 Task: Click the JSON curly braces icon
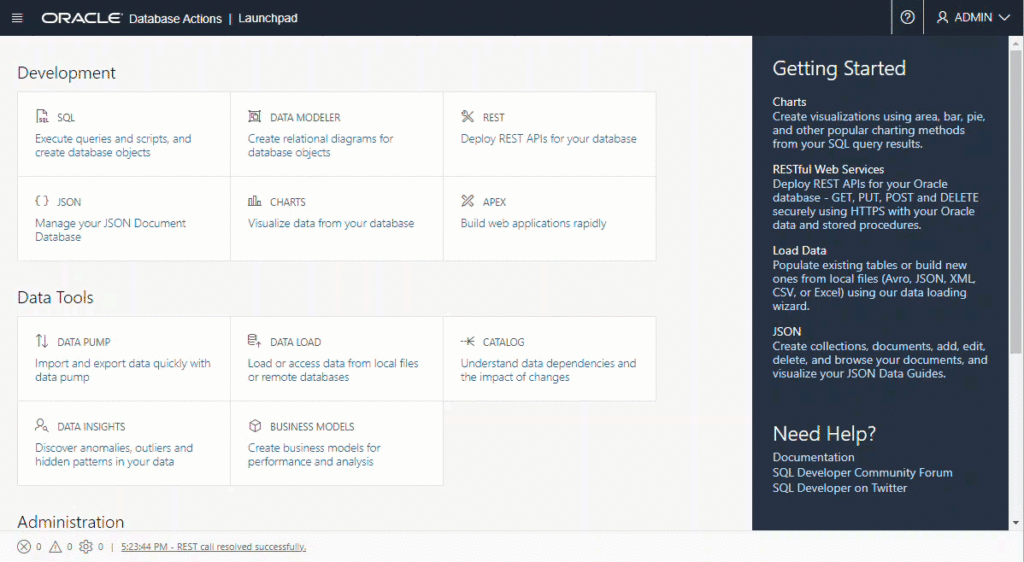coord(42,201)
